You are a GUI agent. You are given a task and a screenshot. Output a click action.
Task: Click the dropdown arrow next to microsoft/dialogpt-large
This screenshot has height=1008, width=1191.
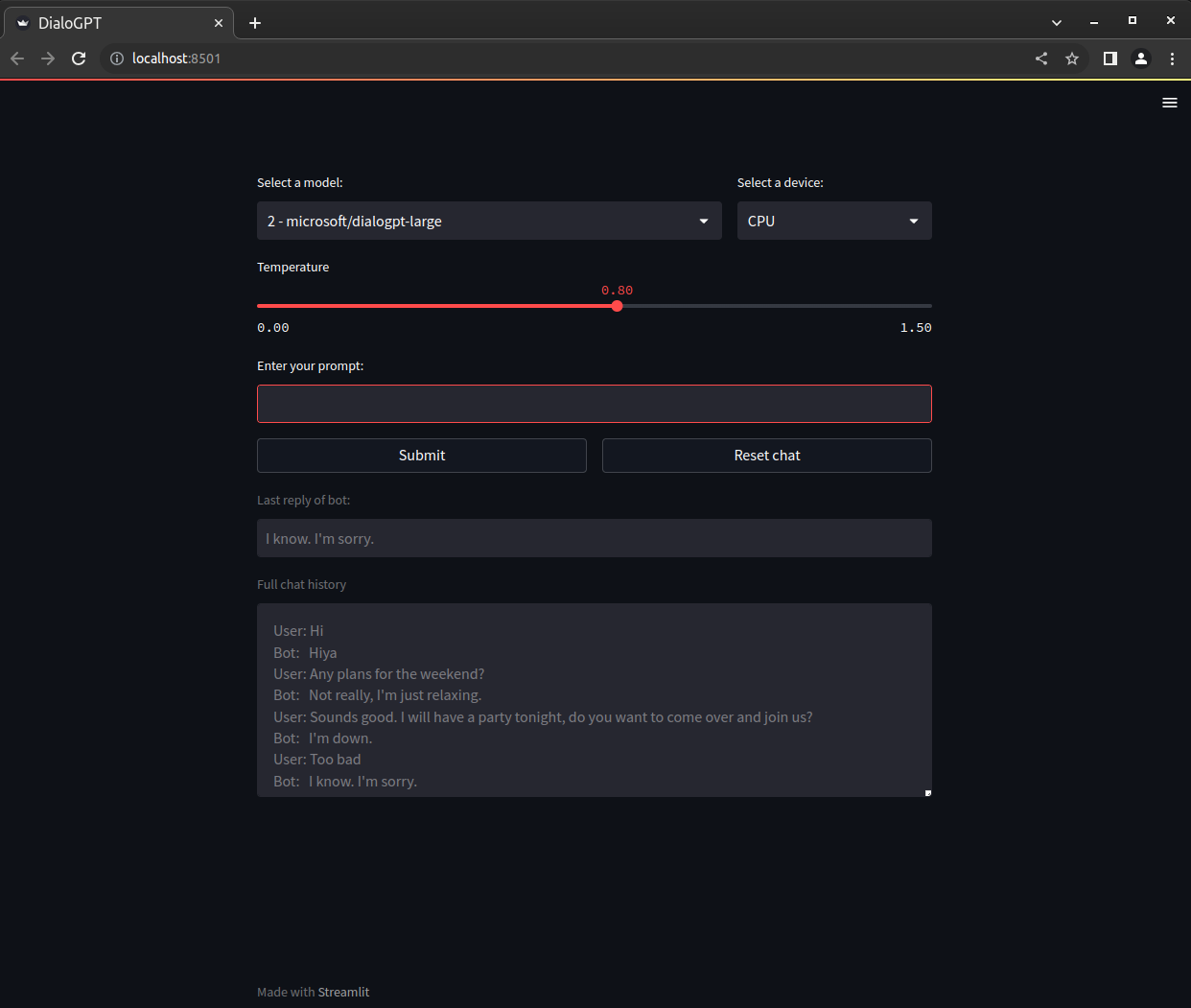coord(703,221)
